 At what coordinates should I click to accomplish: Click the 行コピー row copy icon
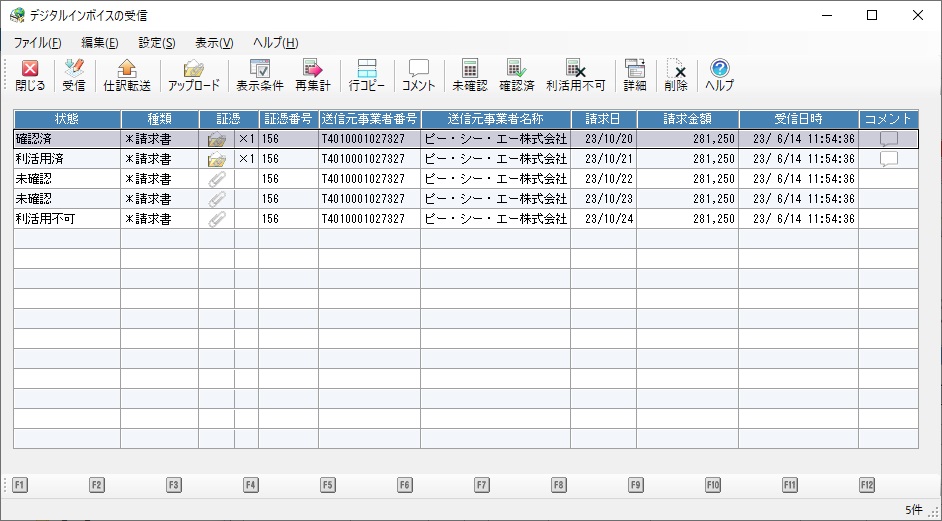[366, 75]
